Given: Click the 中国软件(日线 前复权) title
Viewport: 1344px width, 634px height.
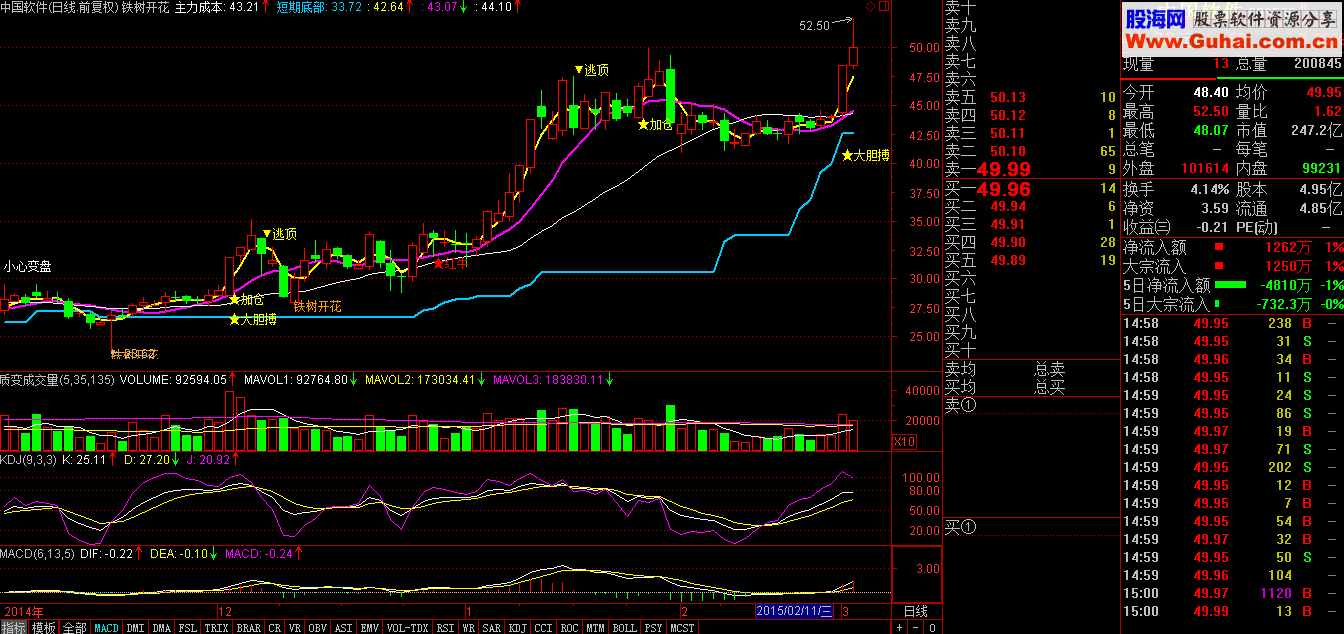Looking at the screenshot, I should point(59,7).
